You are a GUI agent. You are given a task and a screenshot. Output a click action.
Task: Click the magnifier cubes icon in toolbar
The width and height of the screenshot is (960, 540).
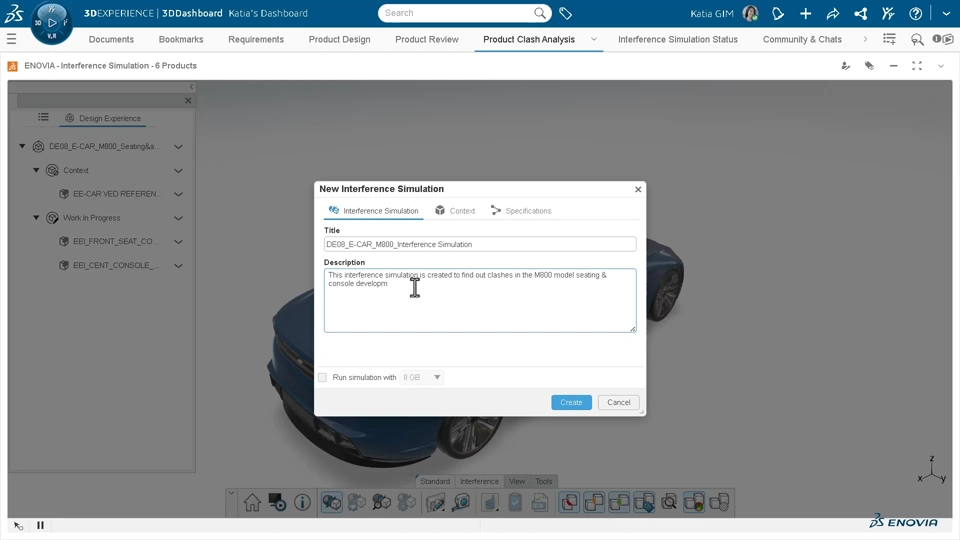pos(669,503)
